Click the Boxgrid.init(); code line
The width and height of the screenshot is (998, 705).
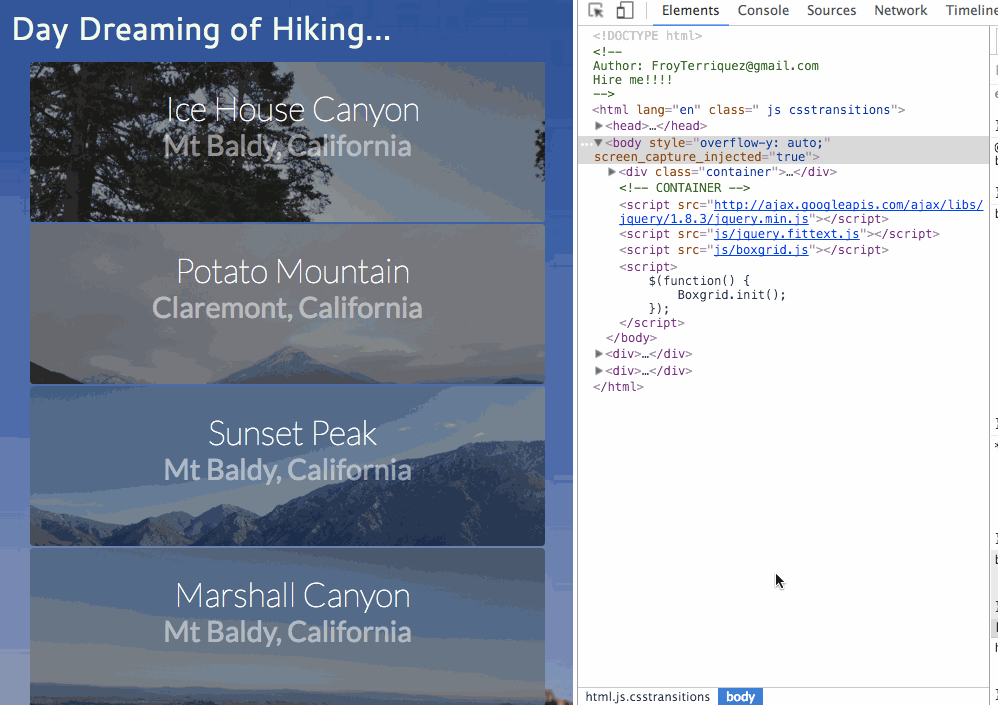tap(731, 295)
